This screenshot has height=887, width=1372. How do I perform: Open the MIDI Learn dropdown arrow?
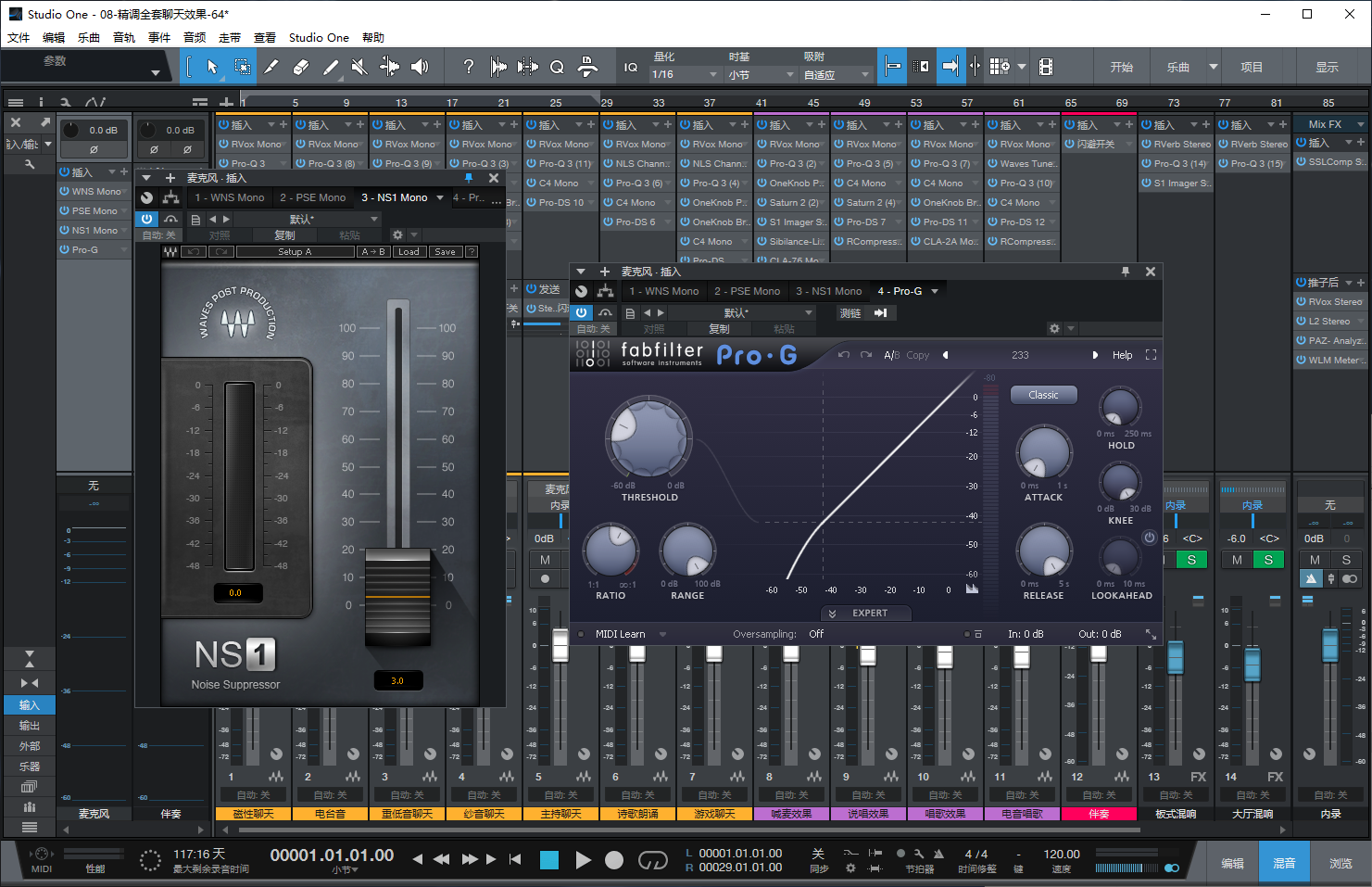coord(663,635)
